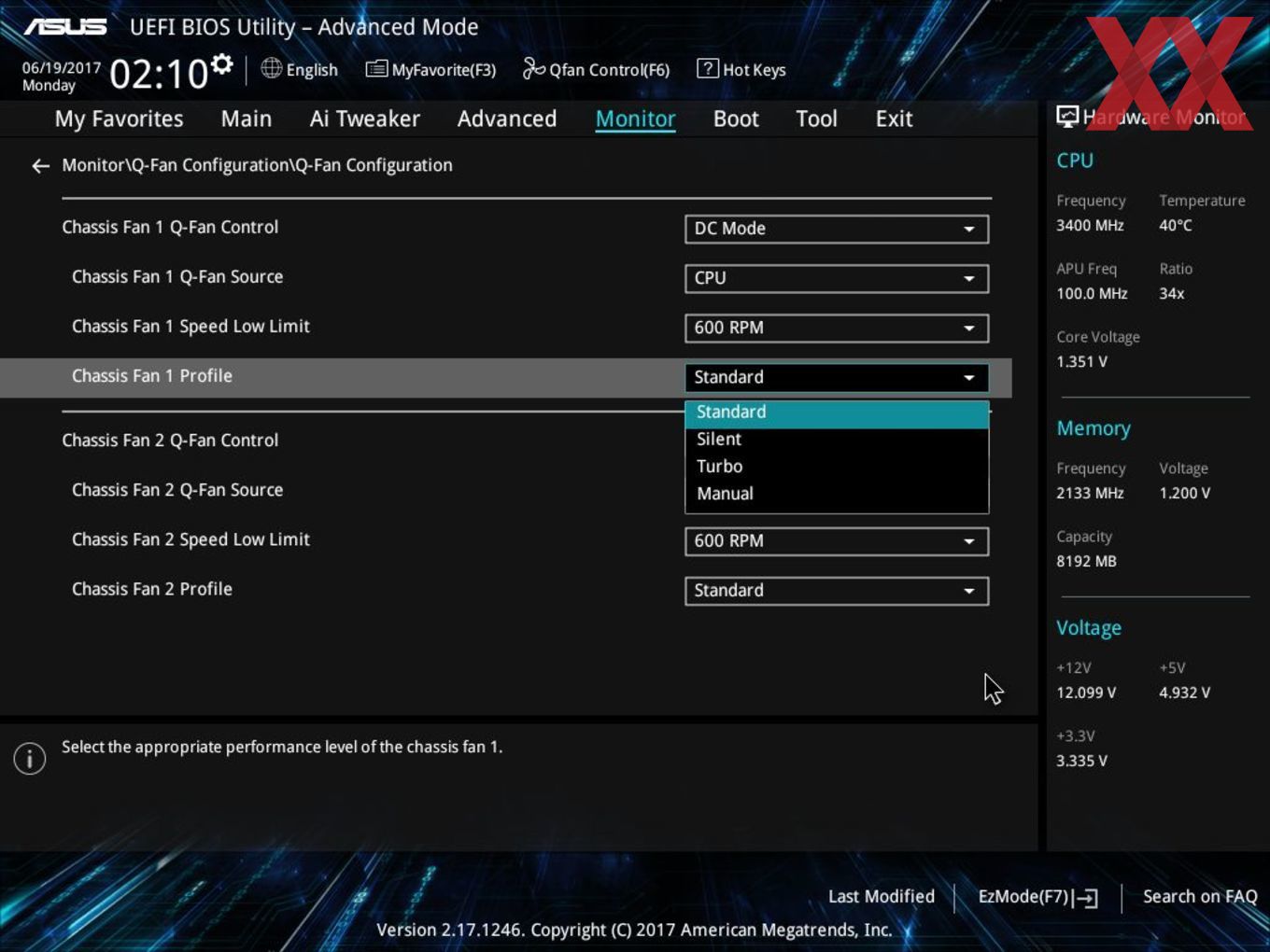The image size is (1270, 952).
Task: Select Chassis Fan 1 Speed Low Limit label
Action: 190,327
